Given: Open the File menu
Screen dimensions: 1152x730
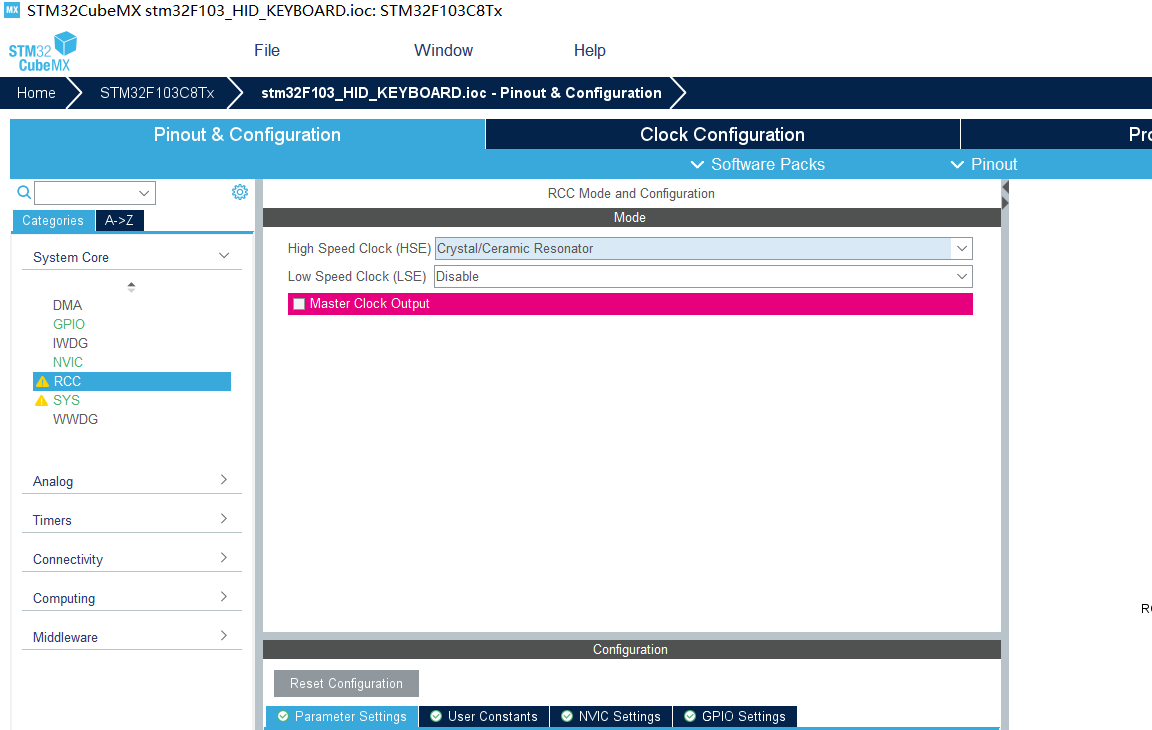Looking at the screenshot, I should [x=267, y=51].
